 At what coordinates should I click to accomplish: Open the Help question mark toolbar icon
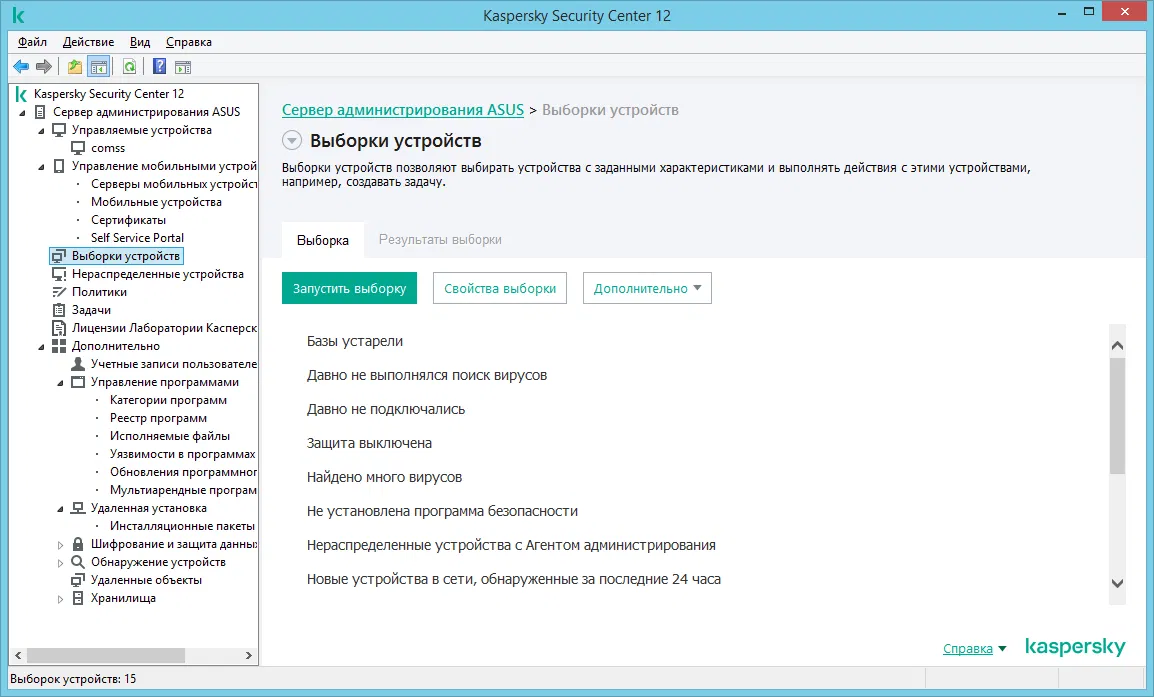tap(159, 66)
